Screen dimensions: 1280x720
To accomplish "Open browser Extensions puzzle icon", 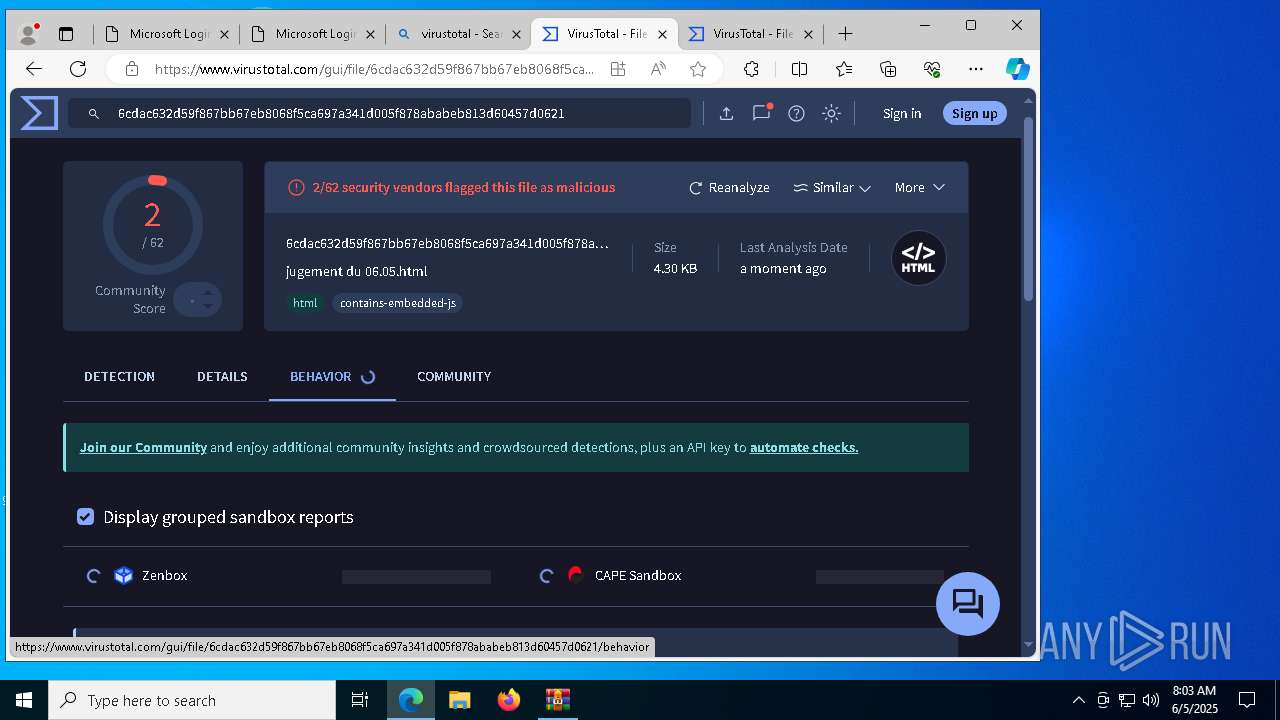I will click(x=751, y=69).
